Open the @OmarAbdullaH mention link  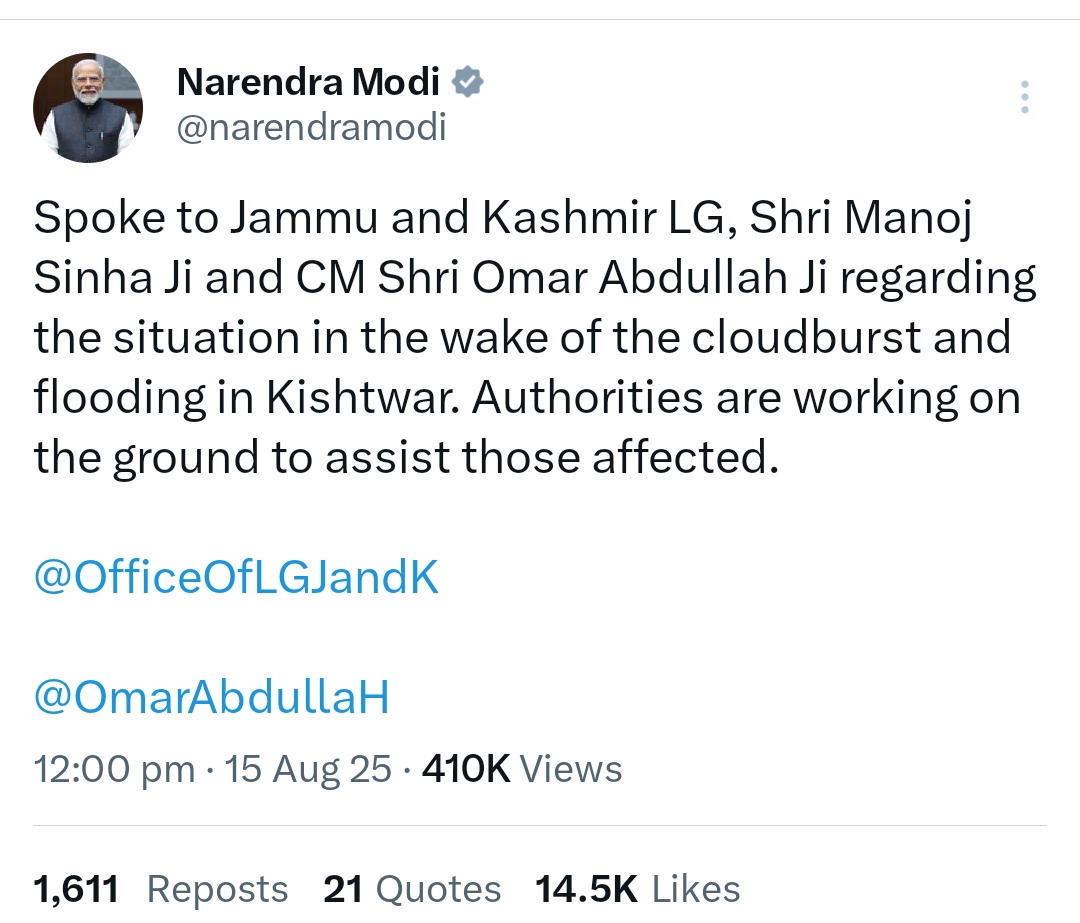tap(211, 698)
